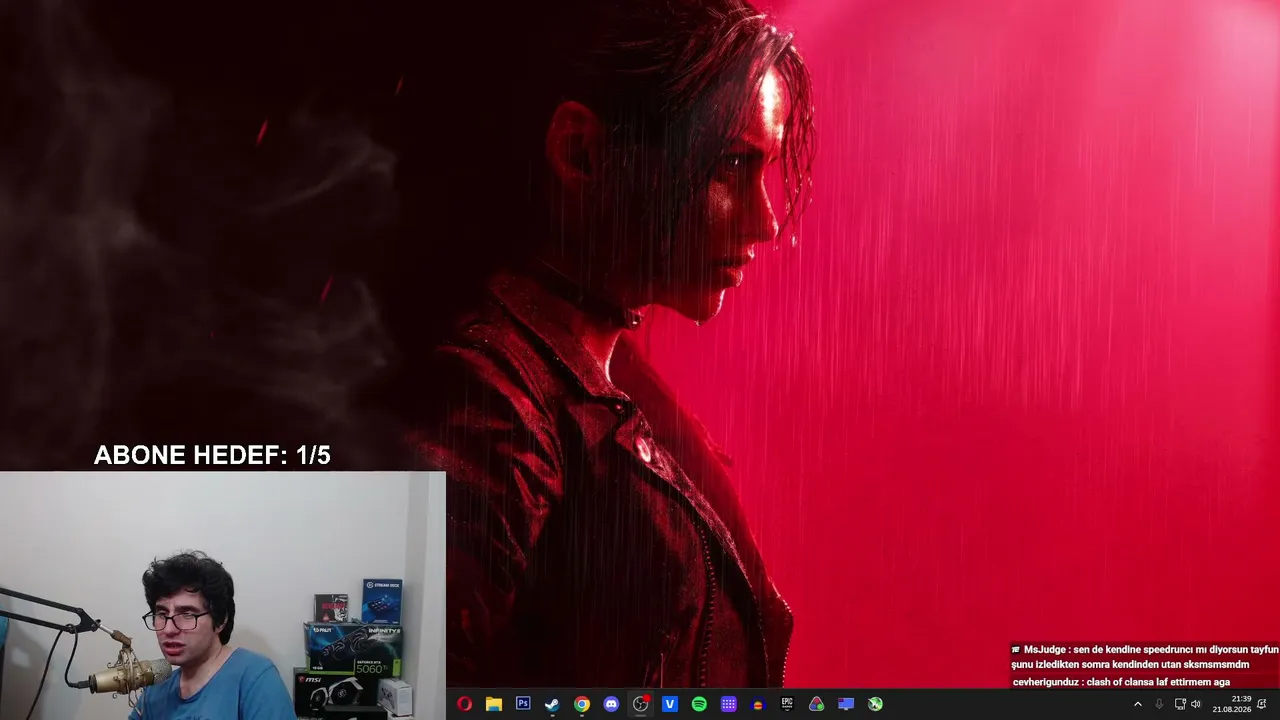
Task: Click the microphone icon in system tray
Action: (1159, 704)
